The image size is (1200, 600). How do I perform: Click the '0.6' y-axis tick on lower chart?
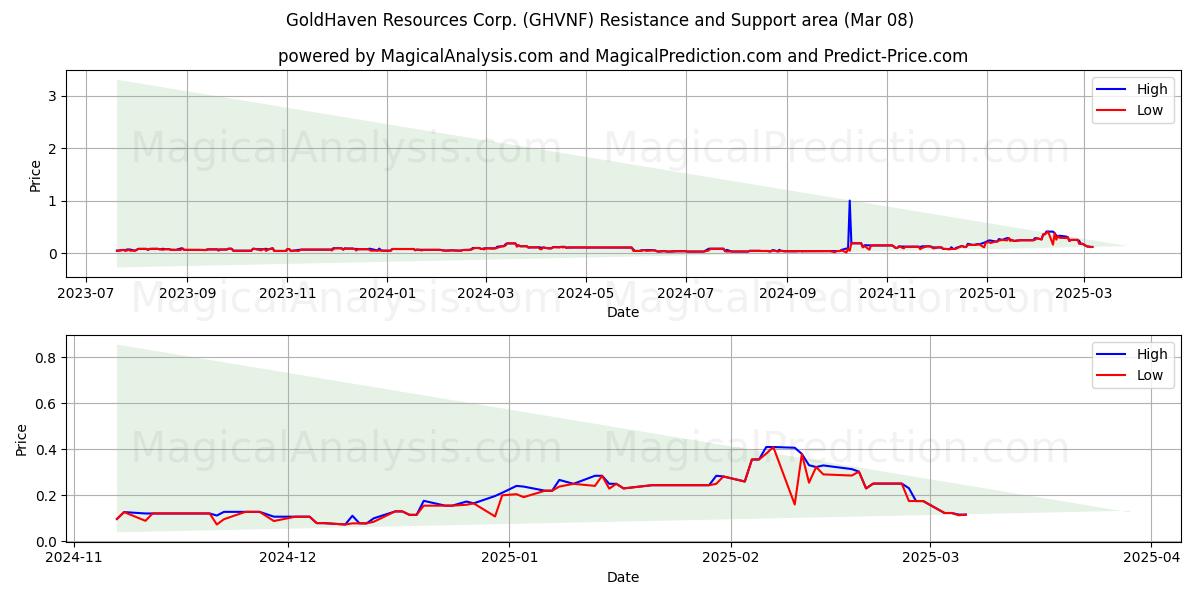(45, 403)
